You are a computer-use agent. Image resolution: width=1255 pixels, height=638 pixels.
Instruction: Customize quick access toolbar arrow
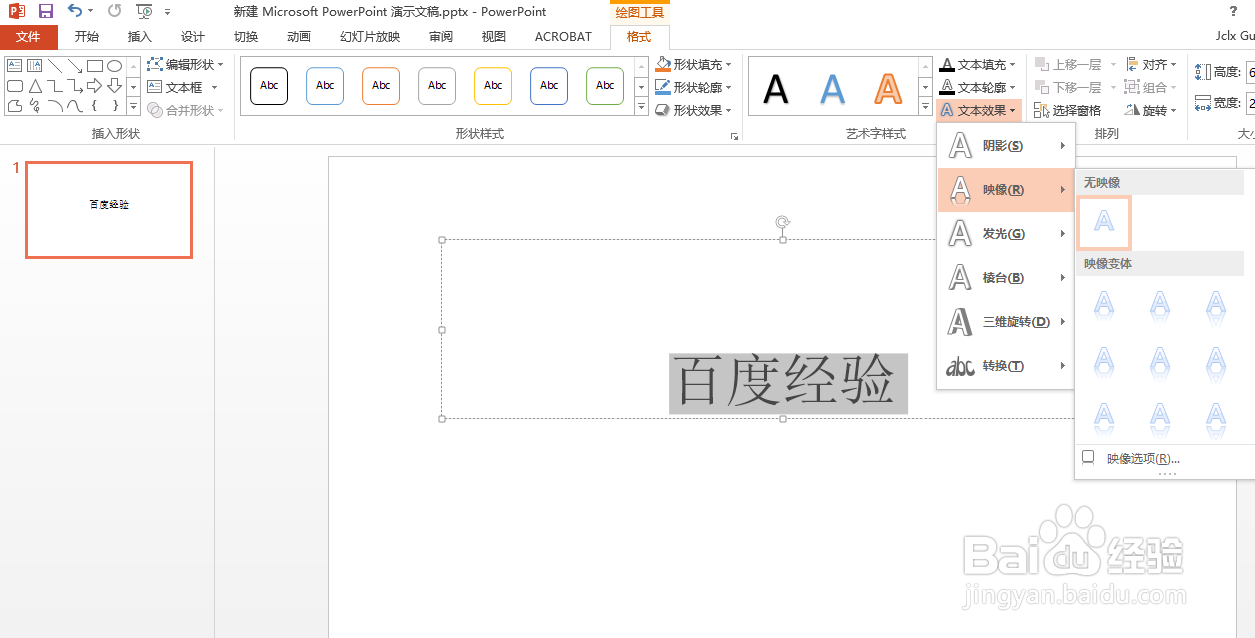tap(167, 12)
